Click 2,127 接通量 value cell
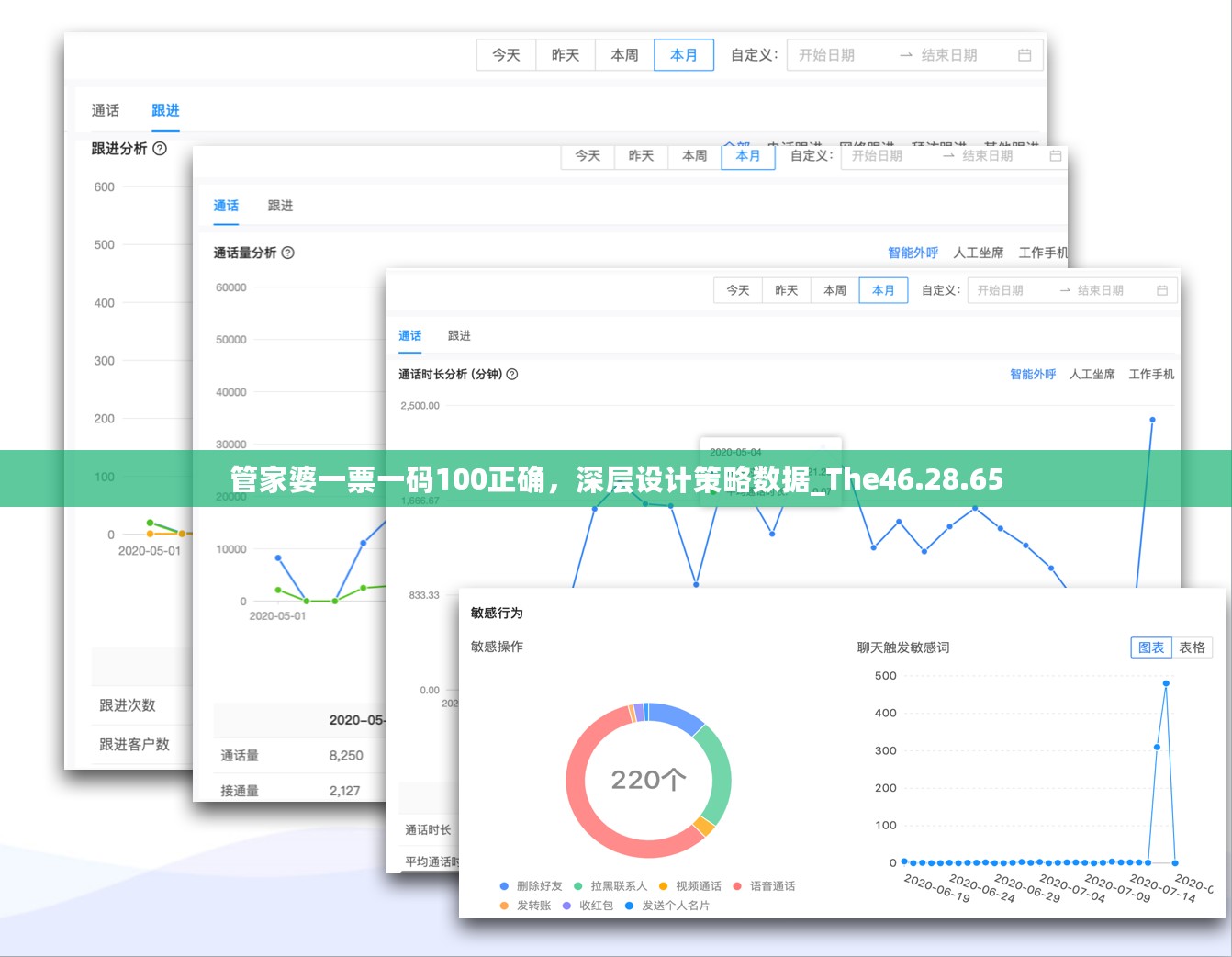 coord(345,791)
